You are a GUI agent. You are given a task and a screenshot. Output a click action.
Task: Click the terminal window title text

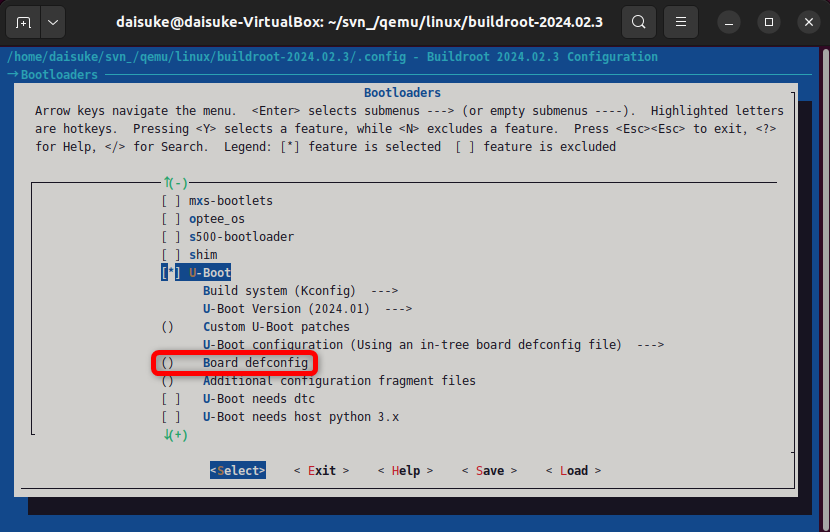(x=359, y=22)
